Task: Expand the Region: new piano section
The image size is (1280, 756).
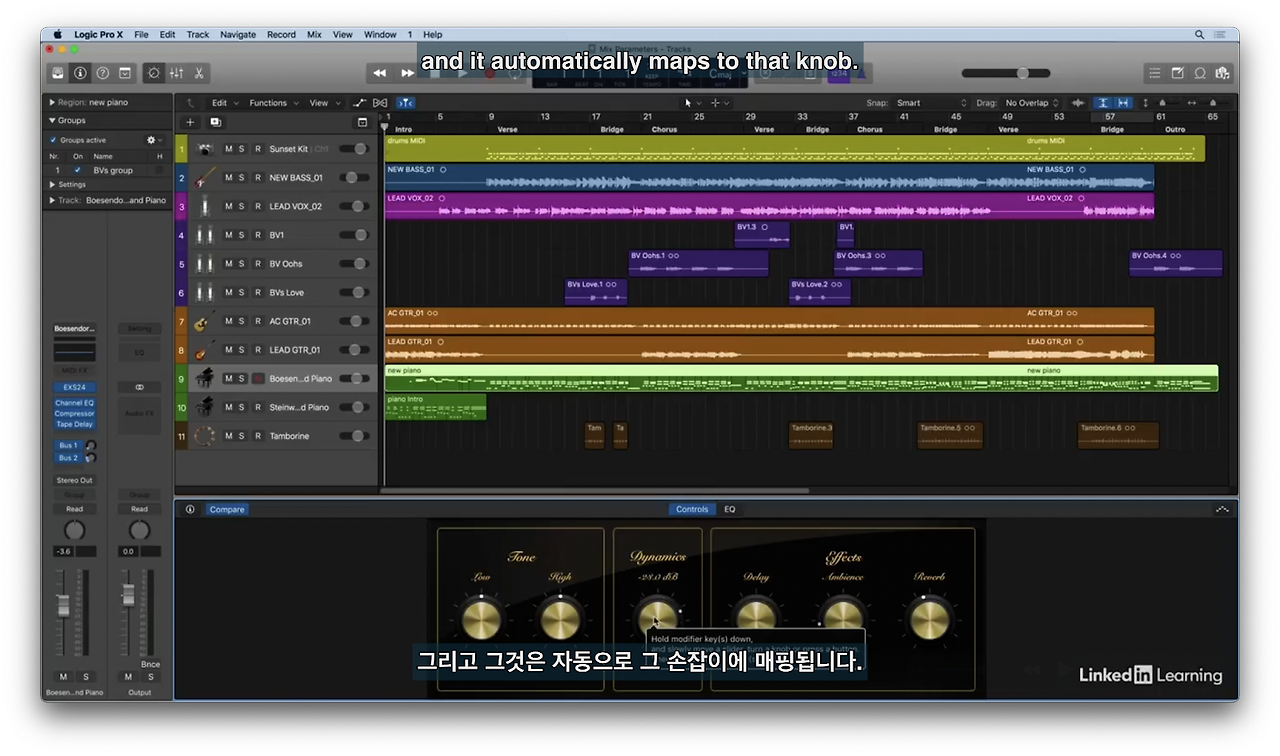Action: click(52, 102)
